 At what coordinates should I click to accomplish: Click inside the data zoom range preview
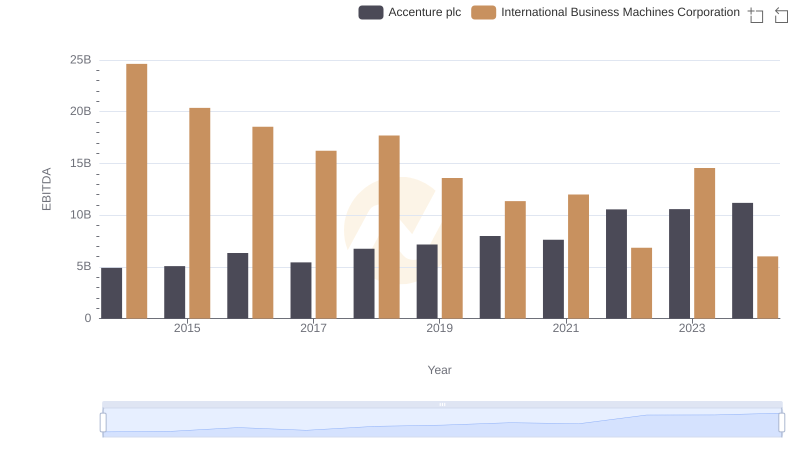click(442, 423)
